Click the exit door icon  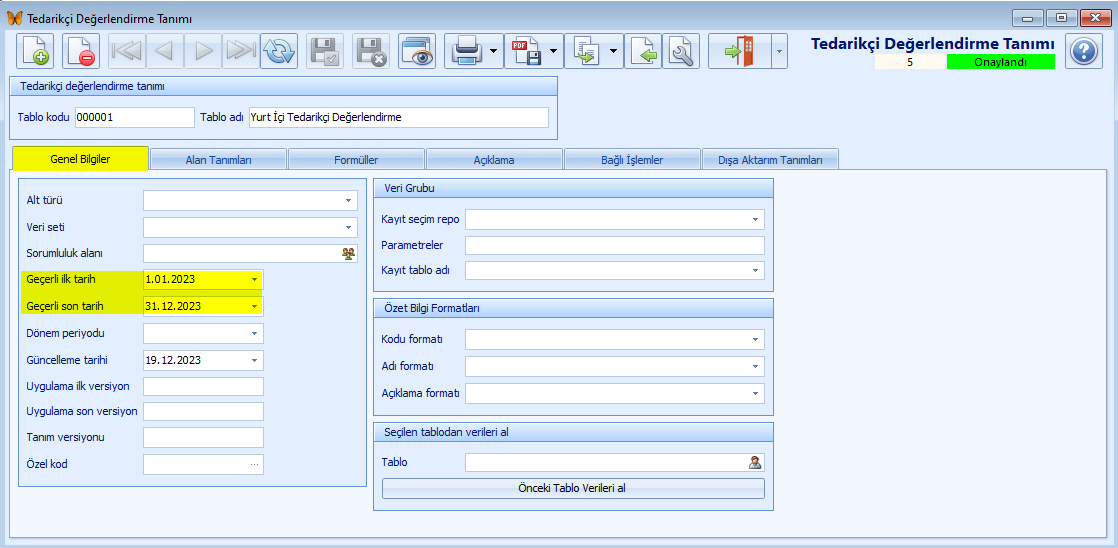[738, 51]
